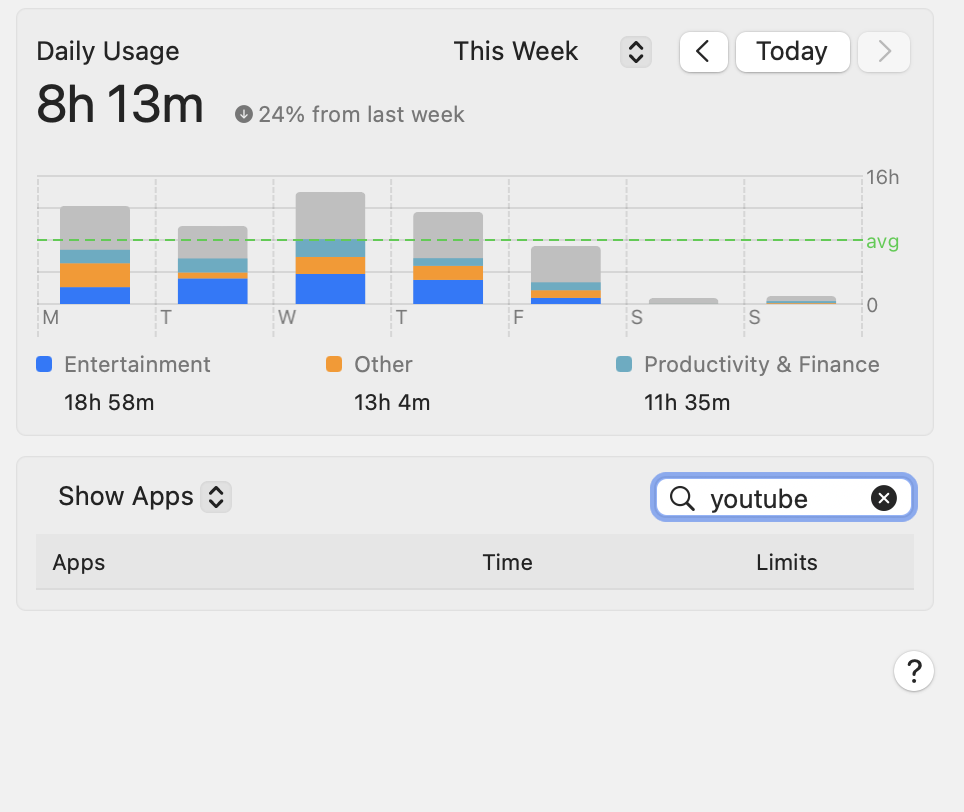
Task: Click the teal Productivity & Finance swatch
Action: tap(624, 364)
